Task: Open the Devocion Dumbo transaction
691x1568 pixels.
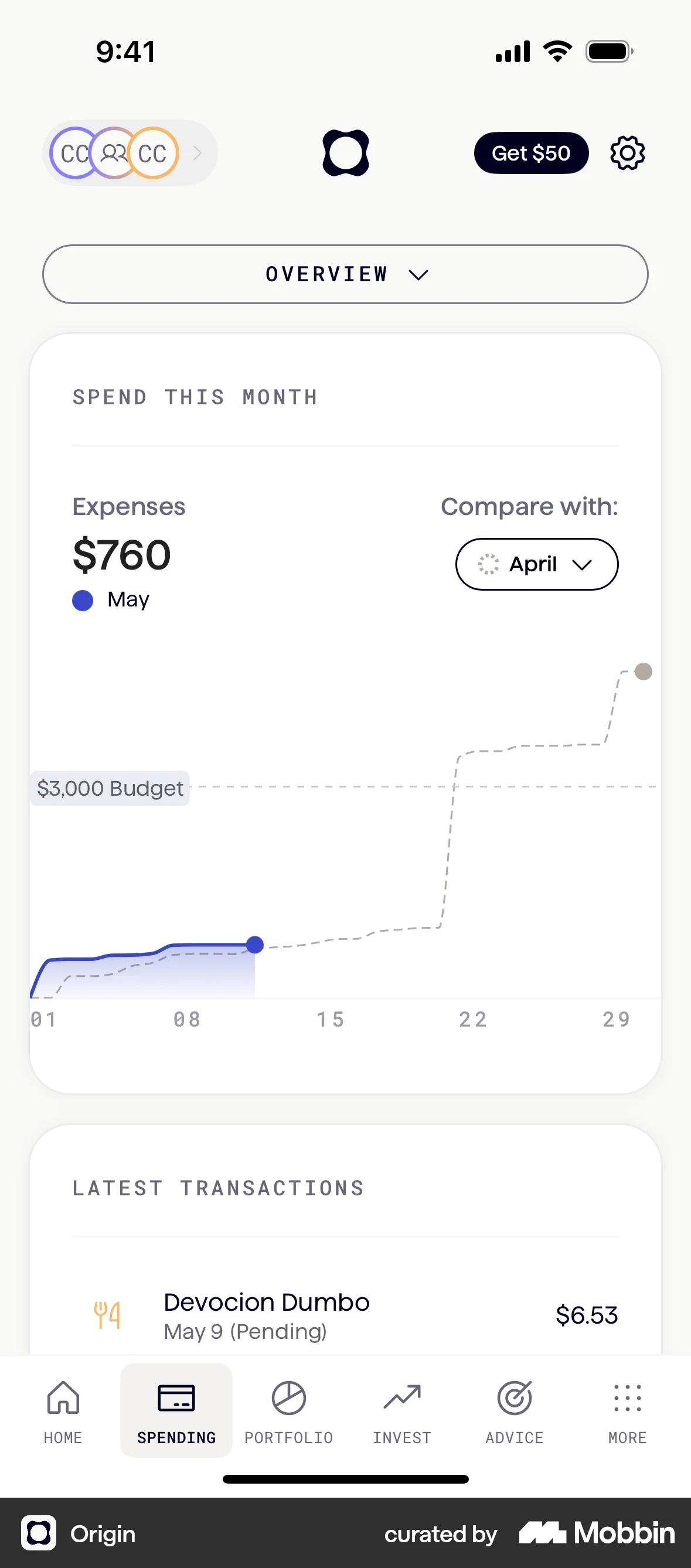Action: [x=345, y=1315]
